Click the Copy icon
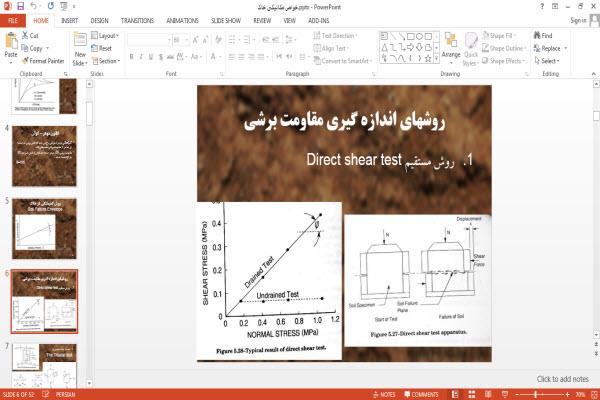The image size is (600, 400). [x=24, y=48]
